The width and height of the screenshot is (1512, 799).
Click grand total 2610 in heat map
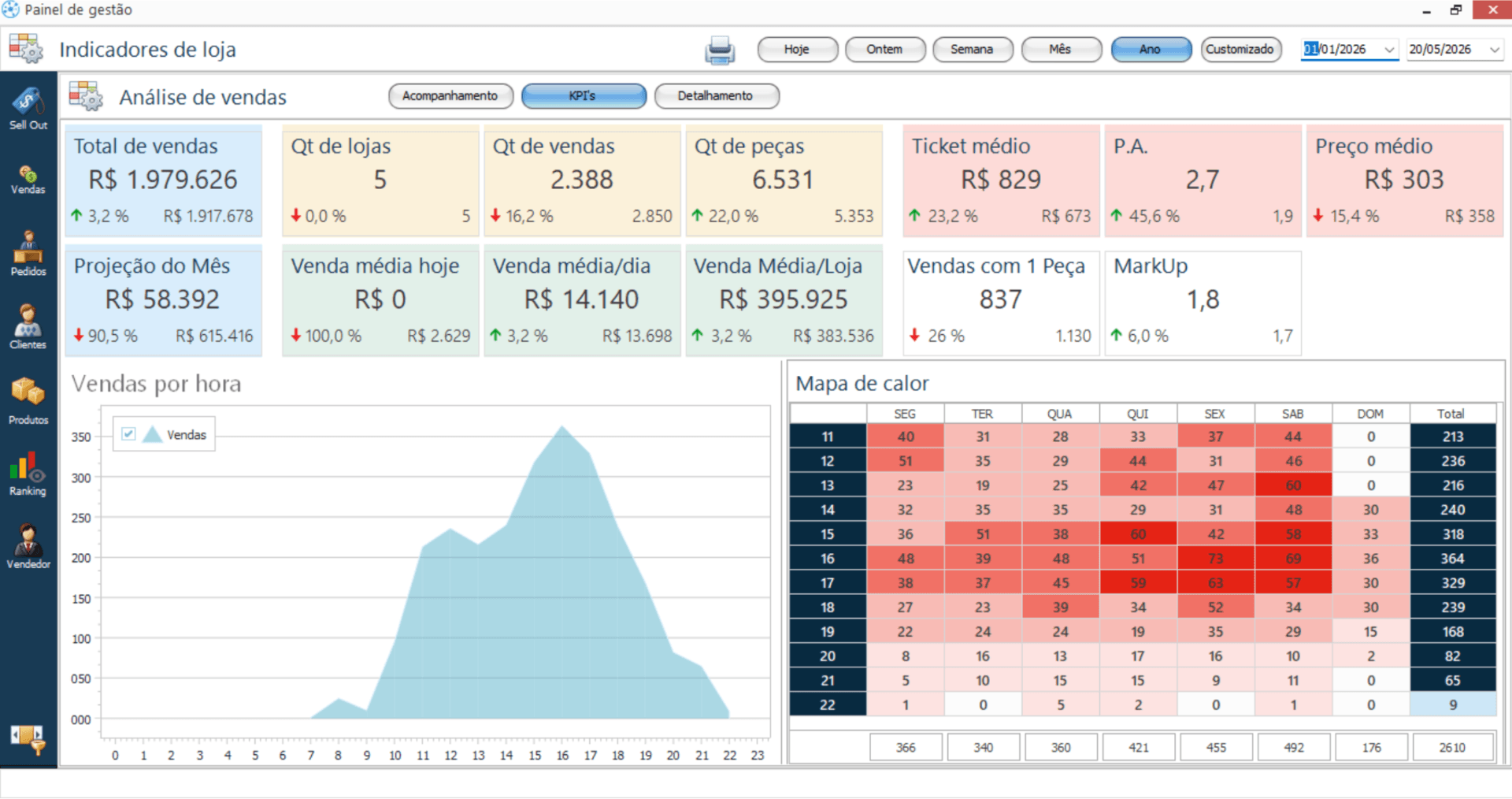pos(1453,747)
